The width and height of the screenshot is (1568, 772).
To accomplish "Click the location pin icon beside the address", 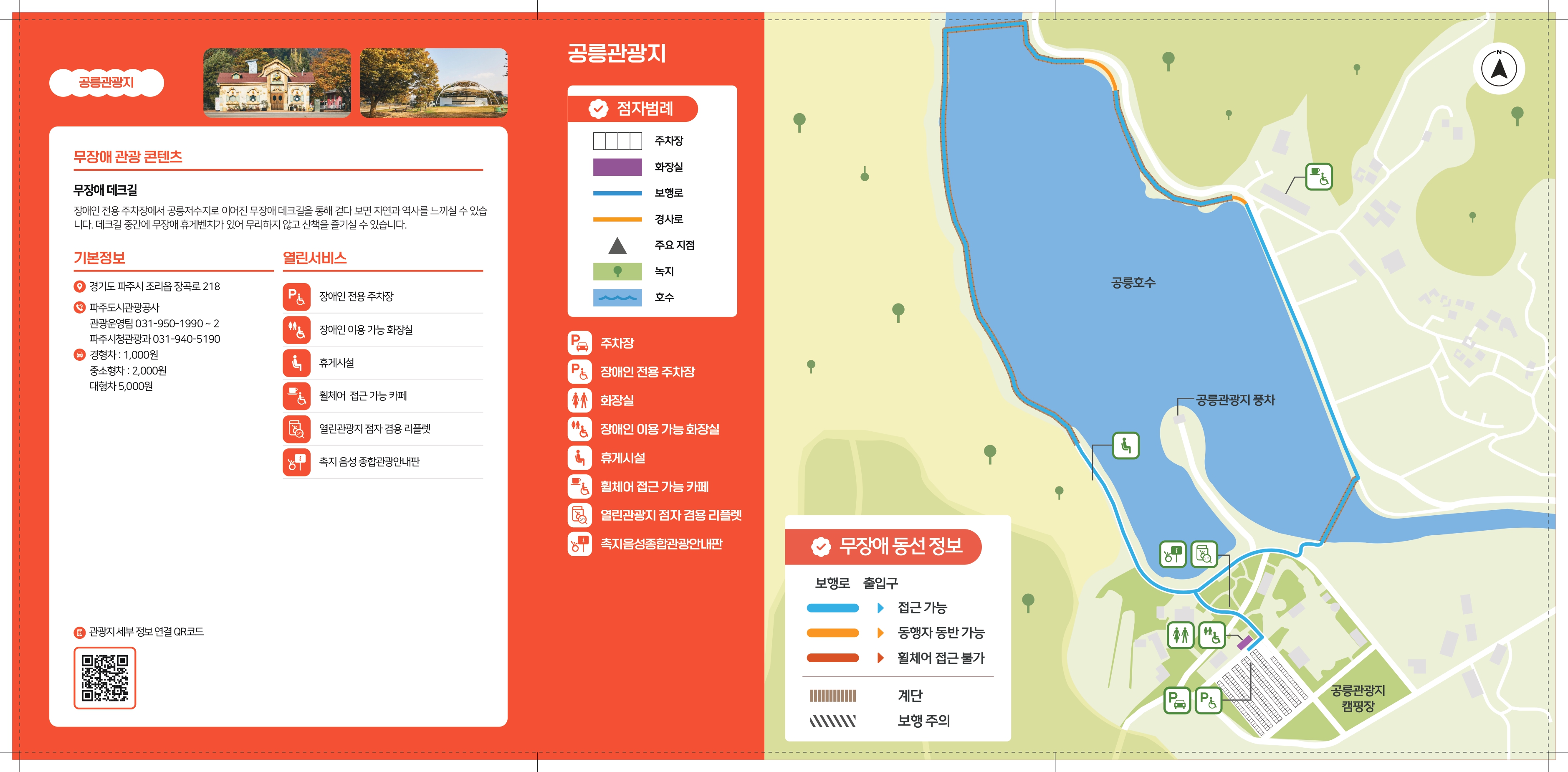I will tap(79, 287).
